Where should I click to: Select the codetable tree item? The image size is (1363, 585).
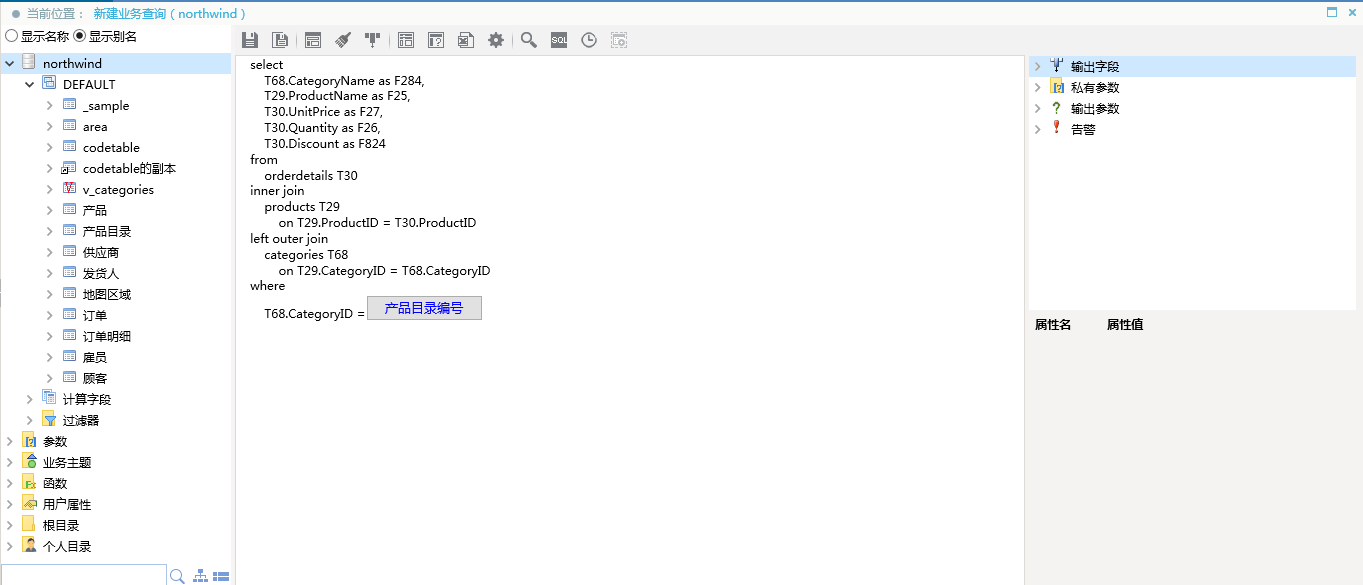pyautogui.click(x=111, y=147)
